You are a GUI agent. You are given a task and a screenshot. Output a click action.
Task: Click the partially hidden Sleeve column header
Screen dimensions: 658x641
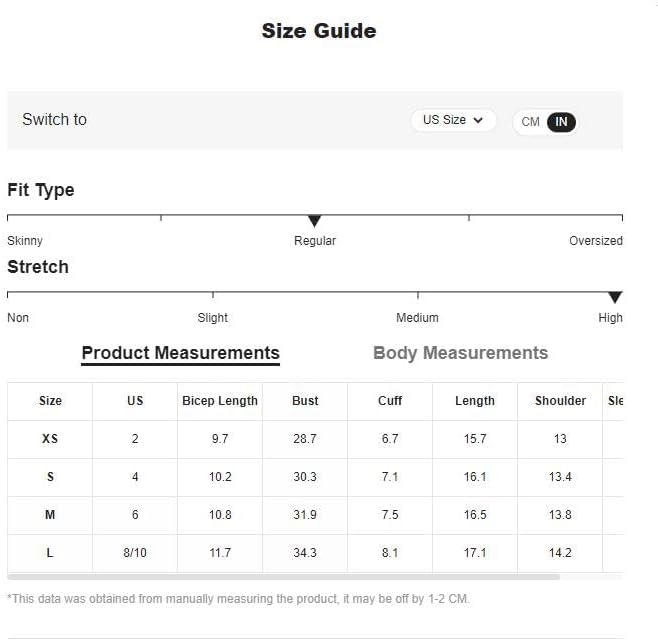point(616,401)
